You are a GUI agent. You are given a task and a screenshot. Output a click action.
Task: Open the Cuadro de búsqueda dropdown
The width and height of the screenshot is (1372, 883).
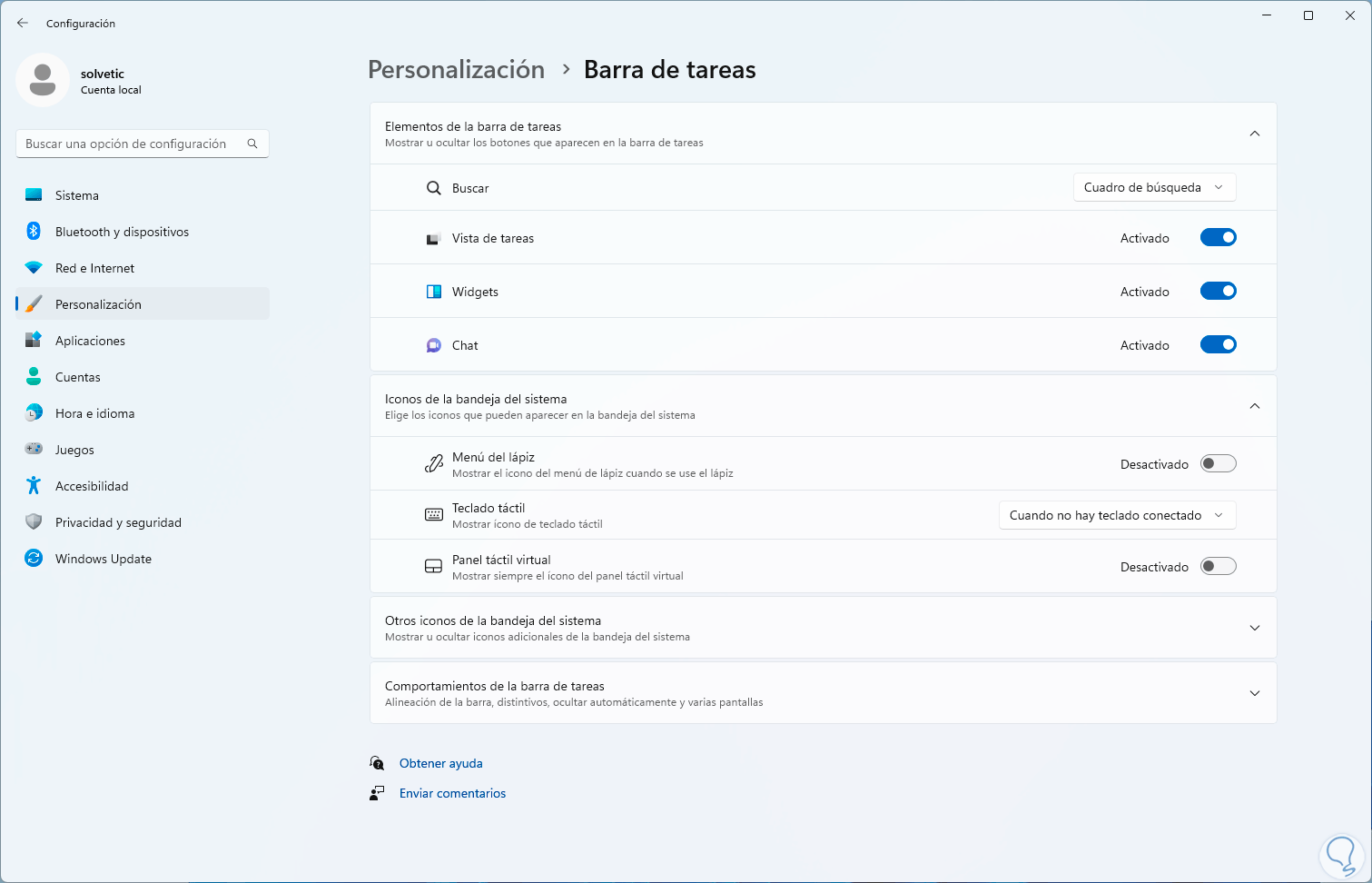tap(1154, 188)
